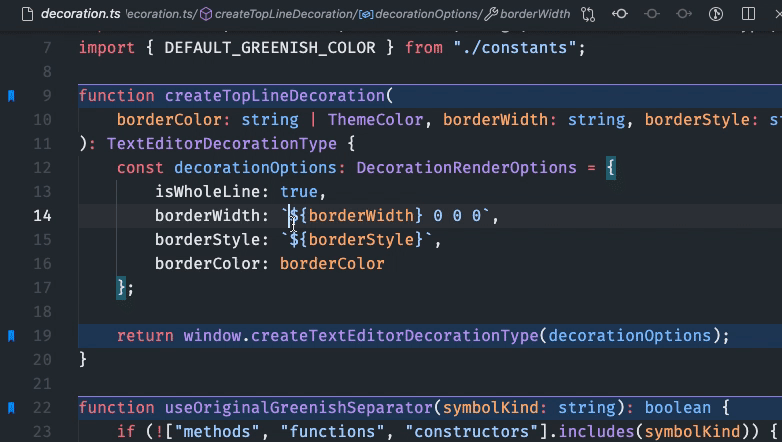Image resolution: width=782 pixels, height=442 pixels.
Task: Click useOriginalGreenishSeparator function name
Action: tap(299, 408)
